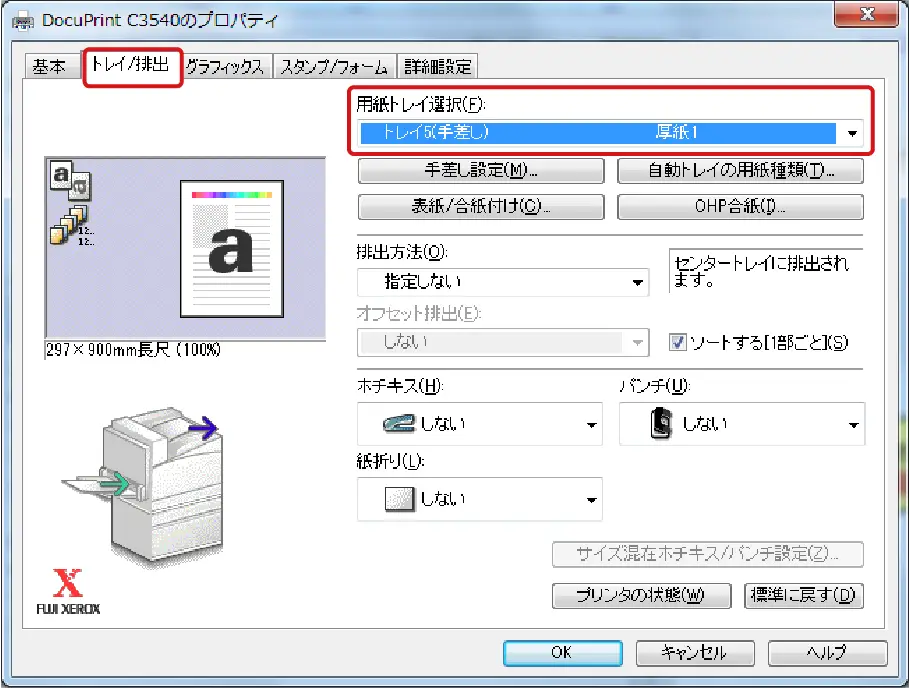Image resolution: width=909 pixels, height=688 pixels.
Task: Open the スタンプ/フォーム tab
Action: click(x=334, y=67)
